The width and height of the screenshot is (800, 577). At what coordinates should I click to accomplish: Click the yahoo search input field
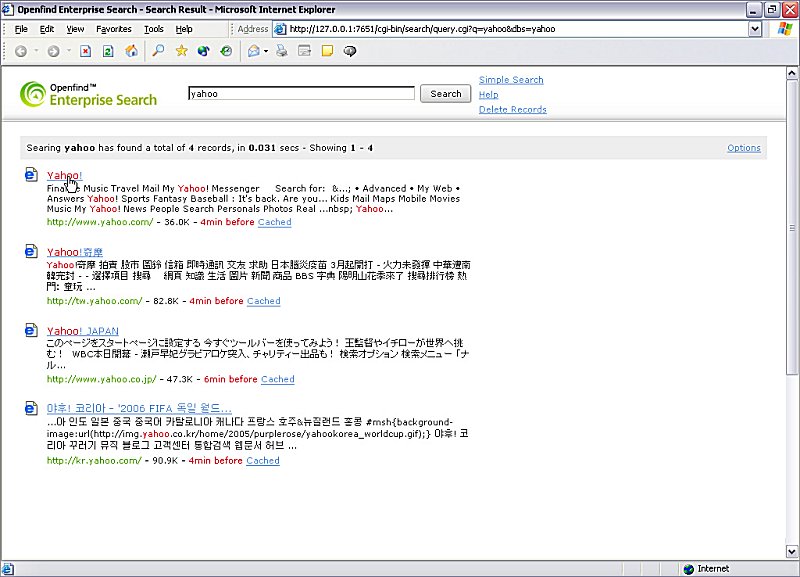(x=302, y=94)
